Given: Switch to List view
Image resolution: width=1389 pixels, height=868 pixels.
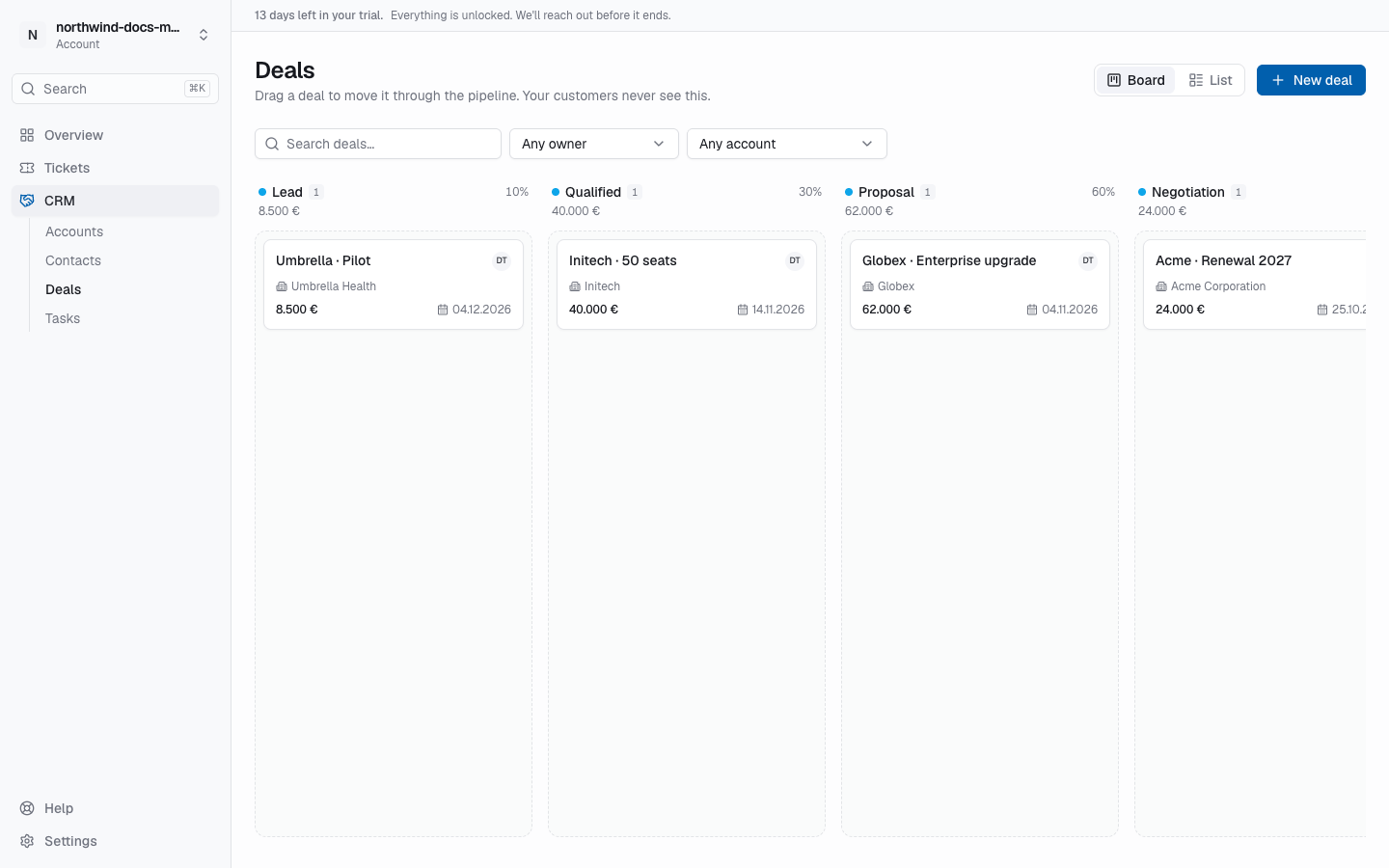Looking at the screenshot, I should [x=1211, y=80].
